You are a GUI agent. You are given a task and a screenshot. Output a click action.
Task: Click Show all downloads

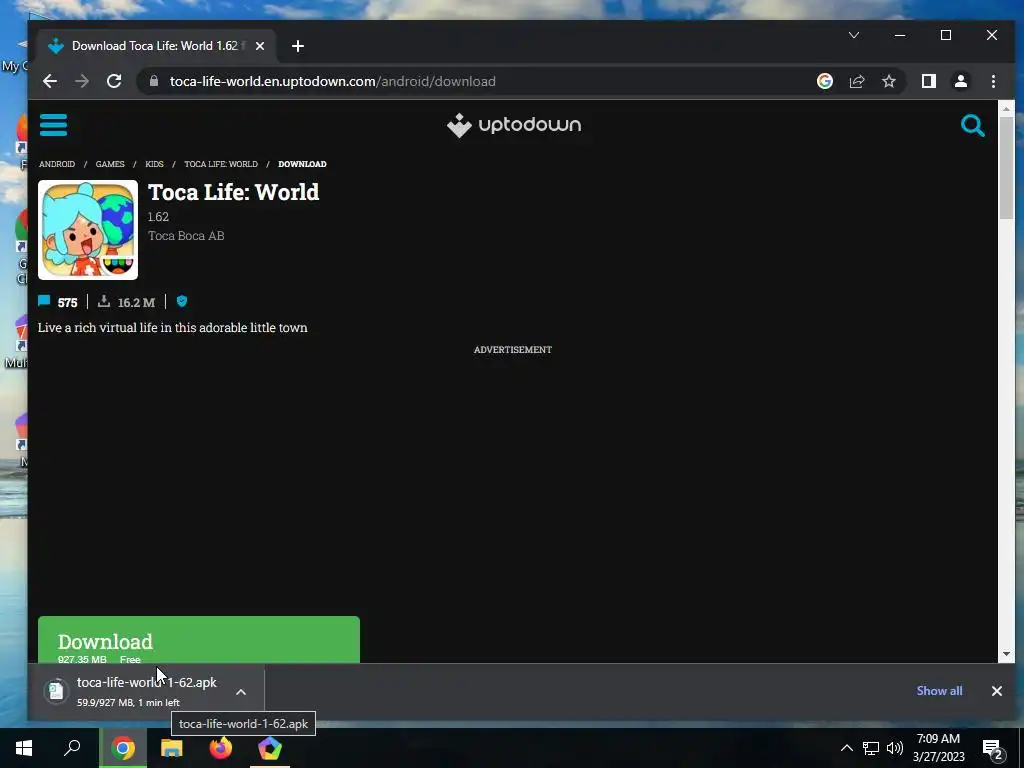[x=939, y=691]
